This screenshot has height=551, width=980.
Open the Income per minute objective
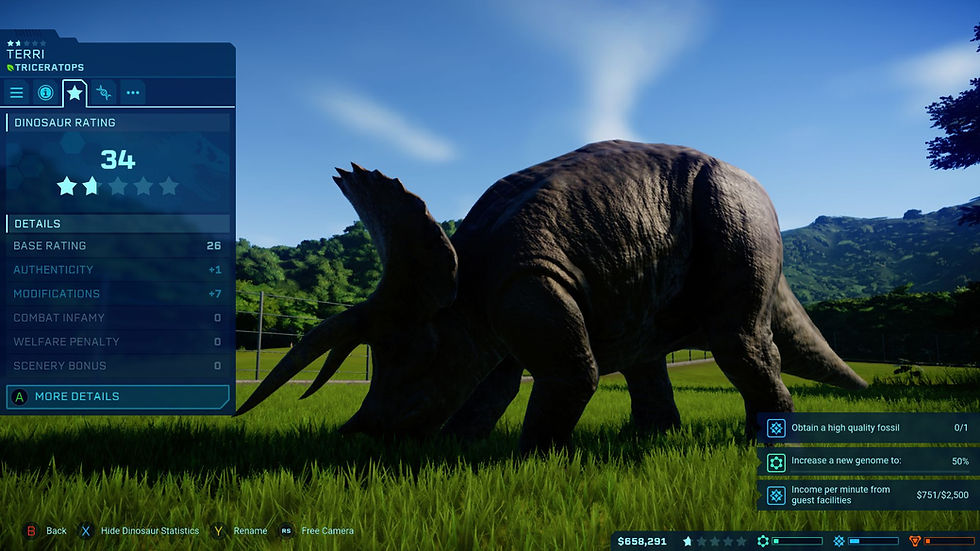click(x=868, y=495)
